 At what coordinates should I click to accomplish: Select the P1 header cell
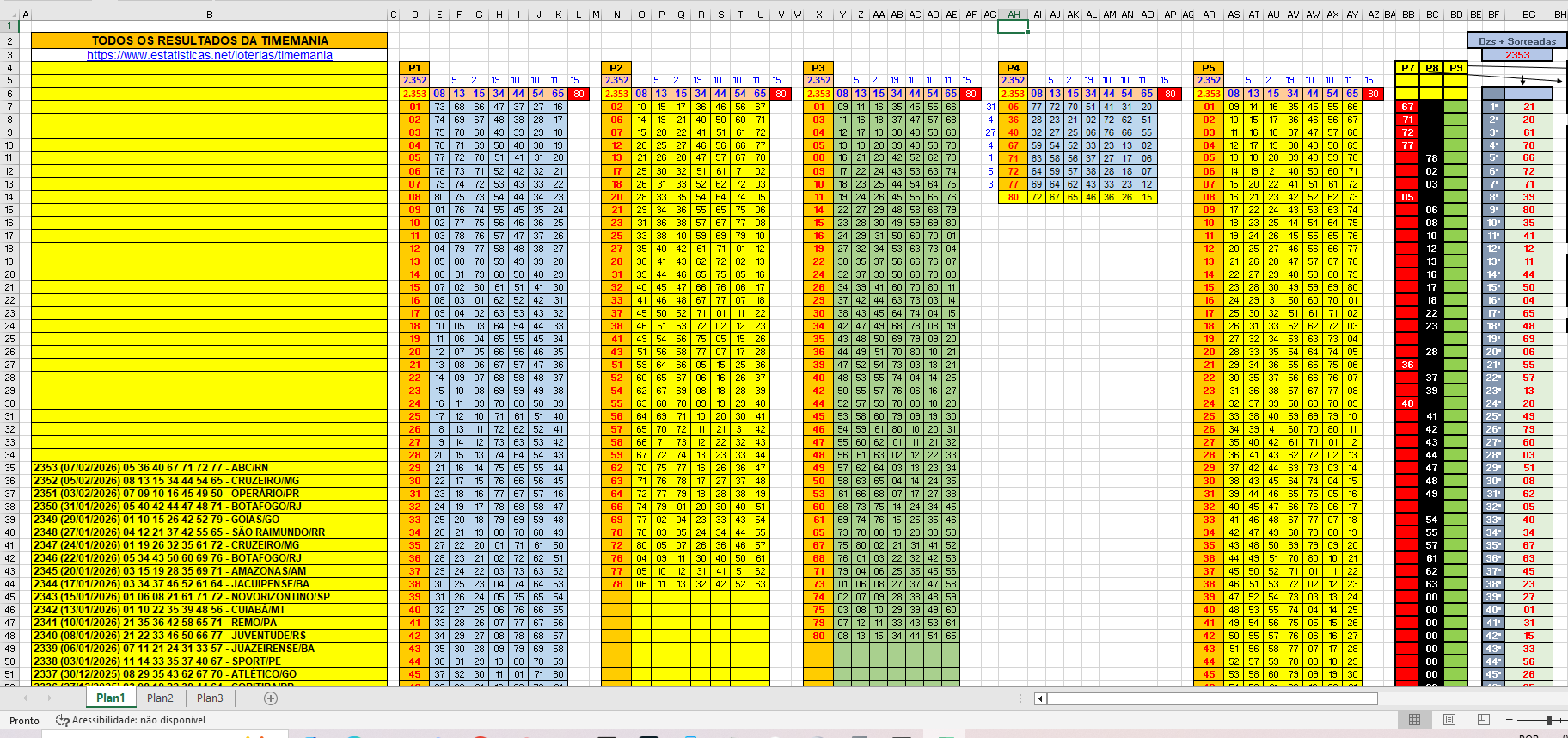click(414, 67)
